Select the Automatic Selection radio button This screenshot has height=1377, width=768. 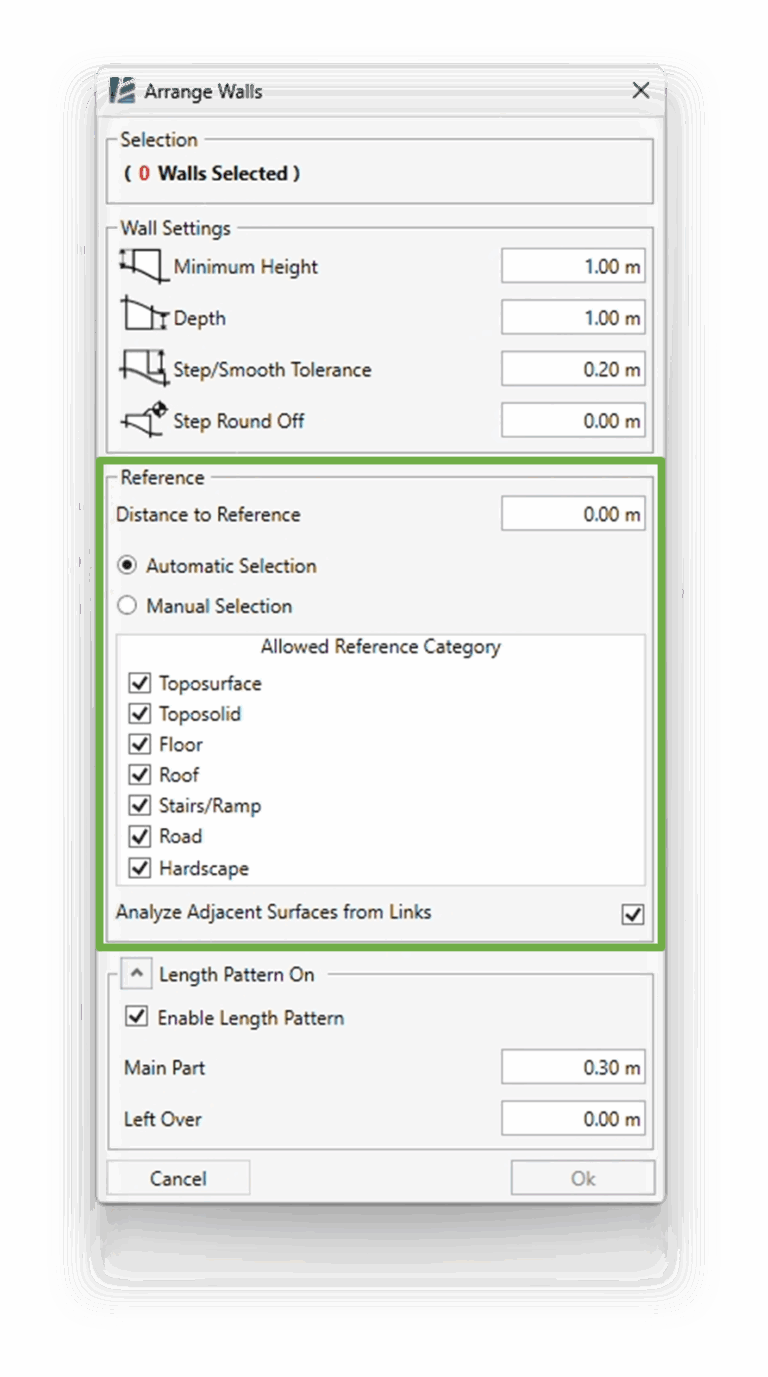coord(127,566)
